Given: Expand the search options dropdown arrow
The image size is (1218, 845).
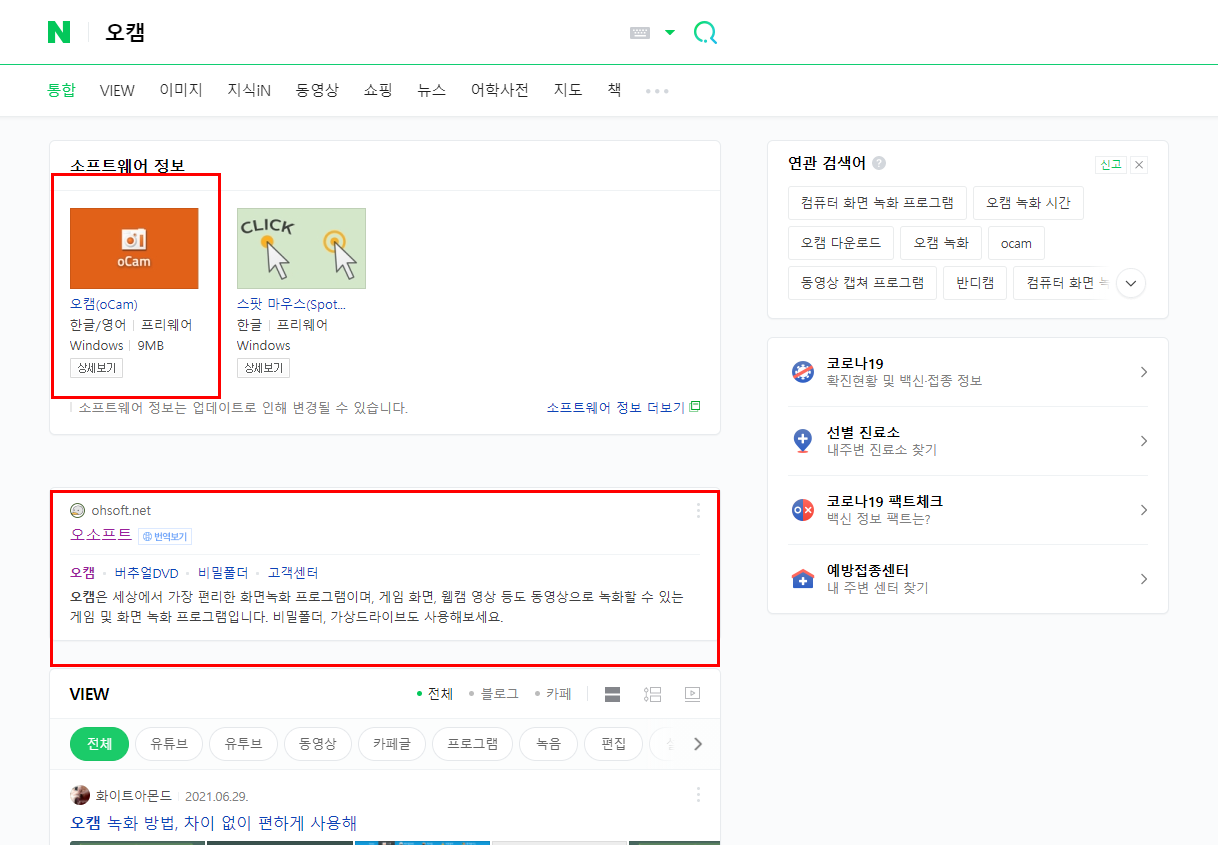Looking at the screenshot, I should [x=670, y=33].
